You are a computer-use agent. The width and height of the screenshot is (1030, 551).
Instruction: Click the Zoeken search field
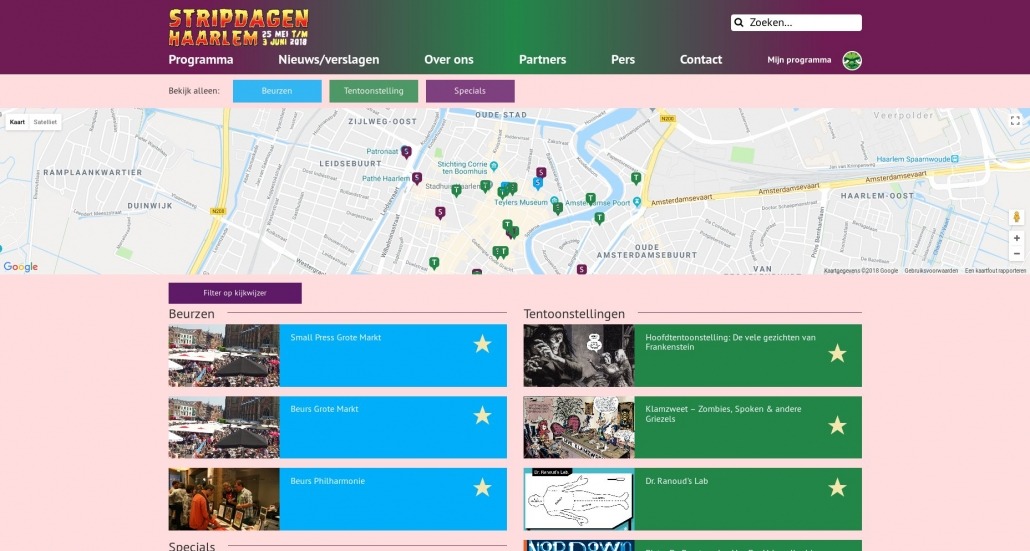(796, 22)
